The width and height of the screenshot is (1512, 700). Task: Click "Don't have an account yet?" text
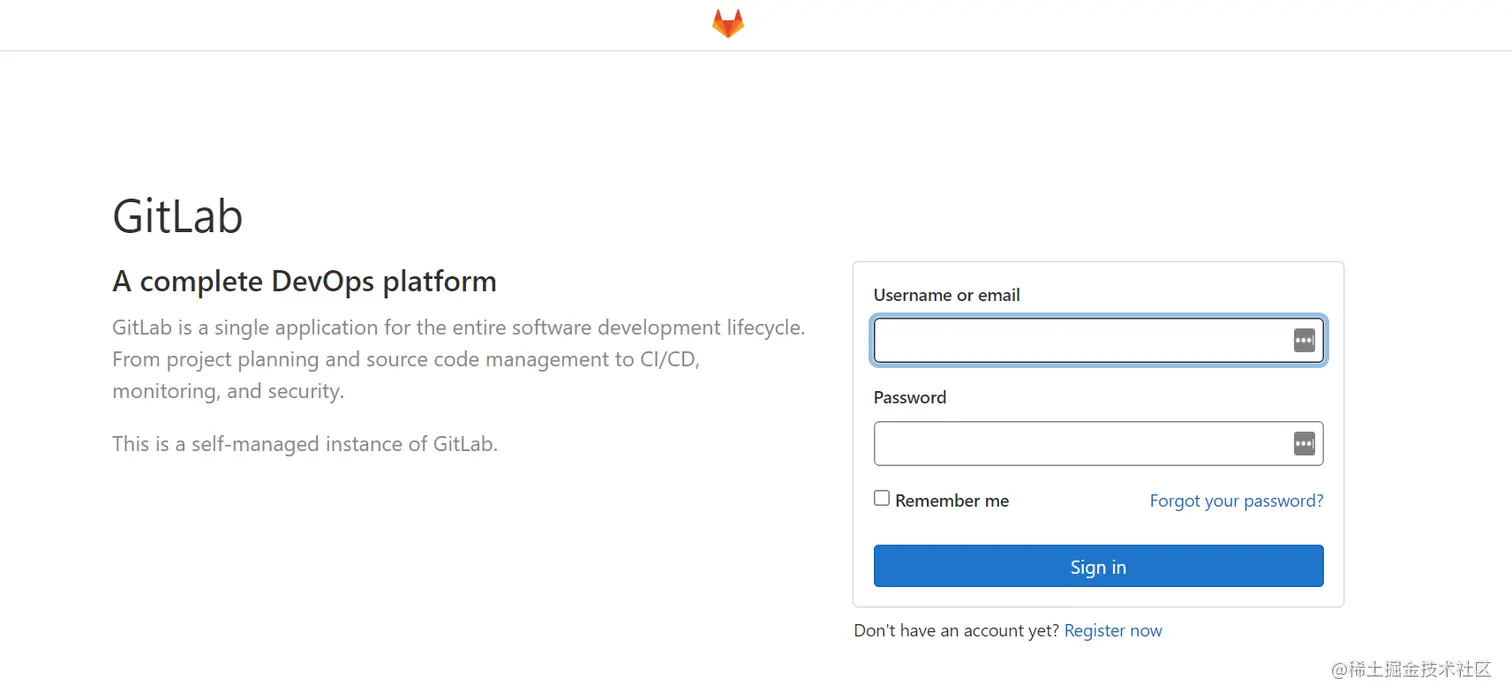[956, 631]
